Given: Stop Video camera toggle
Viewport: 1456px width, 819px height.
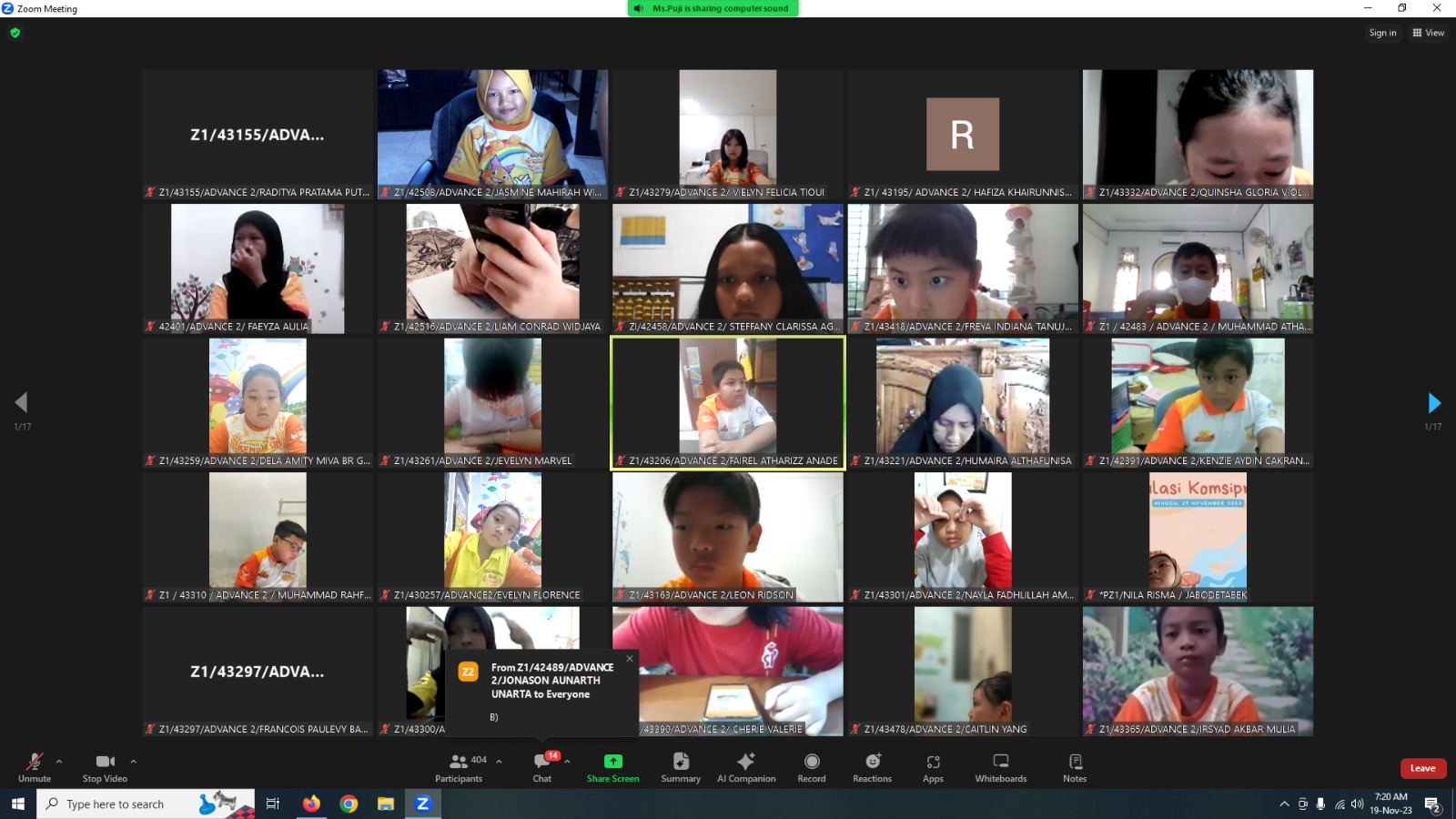Looking at the screenshot, I should point(105,763).
